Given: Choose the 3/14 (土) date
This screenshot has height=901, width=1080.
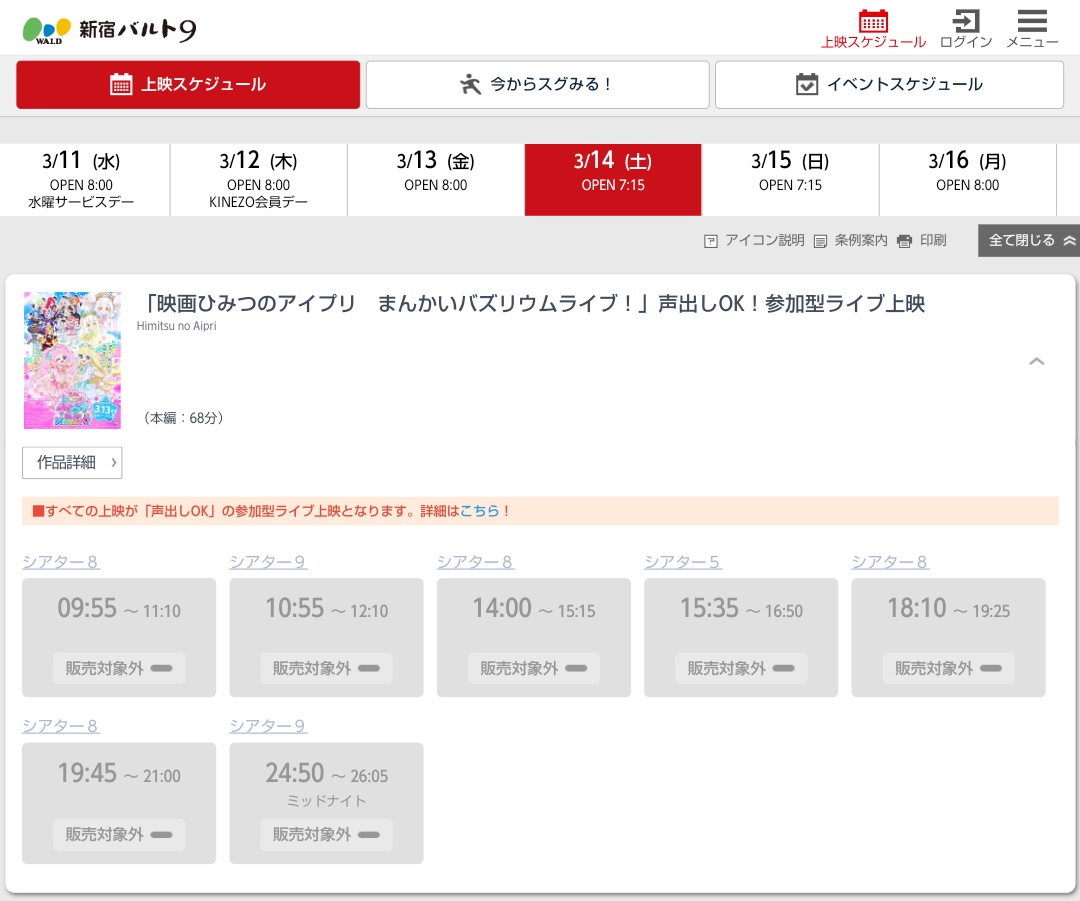Looking at the screenshot, I should [613, 180].
